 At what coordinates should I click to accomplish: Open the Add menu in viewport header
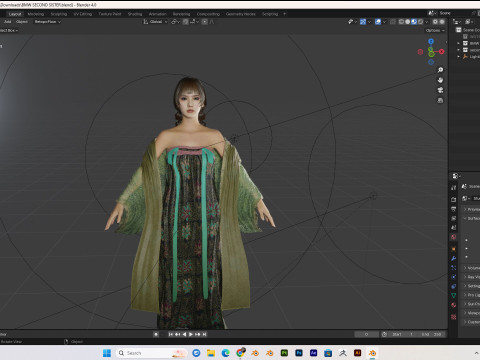[x=7, y=22]
